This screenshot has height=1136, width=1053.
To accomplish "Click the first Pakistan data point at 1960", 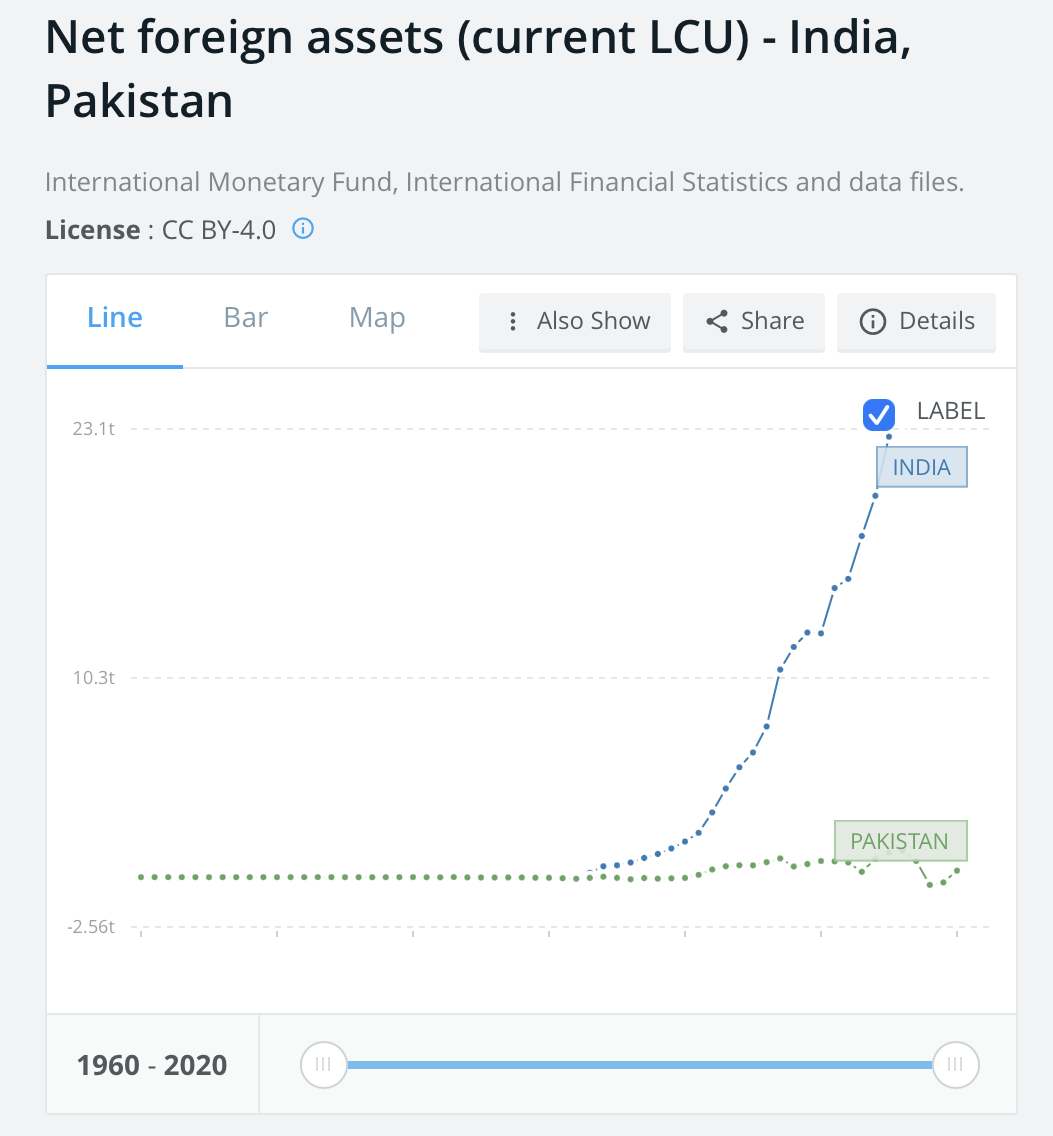I will tap(141, 877).
